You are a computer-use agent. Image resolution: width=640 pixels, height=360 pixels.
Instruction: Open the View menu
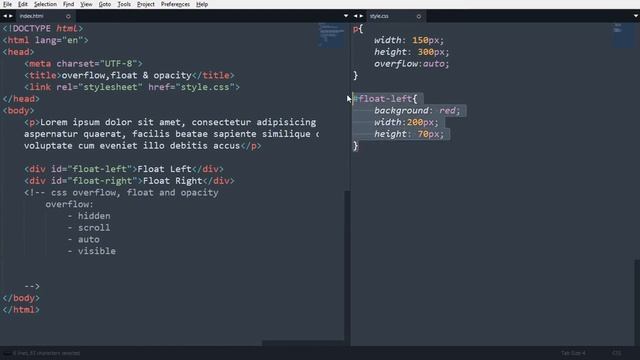pyautogui.click(x=86, y=4)
